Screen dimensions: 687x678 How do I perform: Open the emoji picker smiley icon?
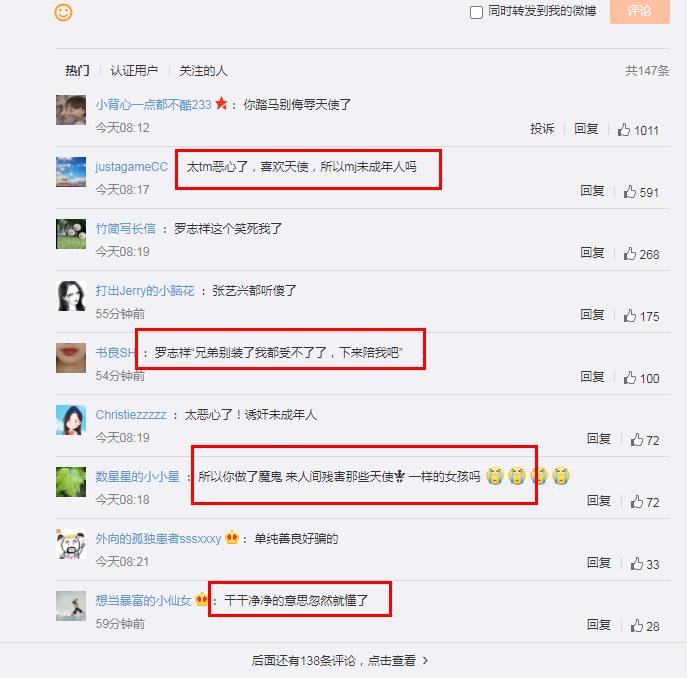[63, 12]
